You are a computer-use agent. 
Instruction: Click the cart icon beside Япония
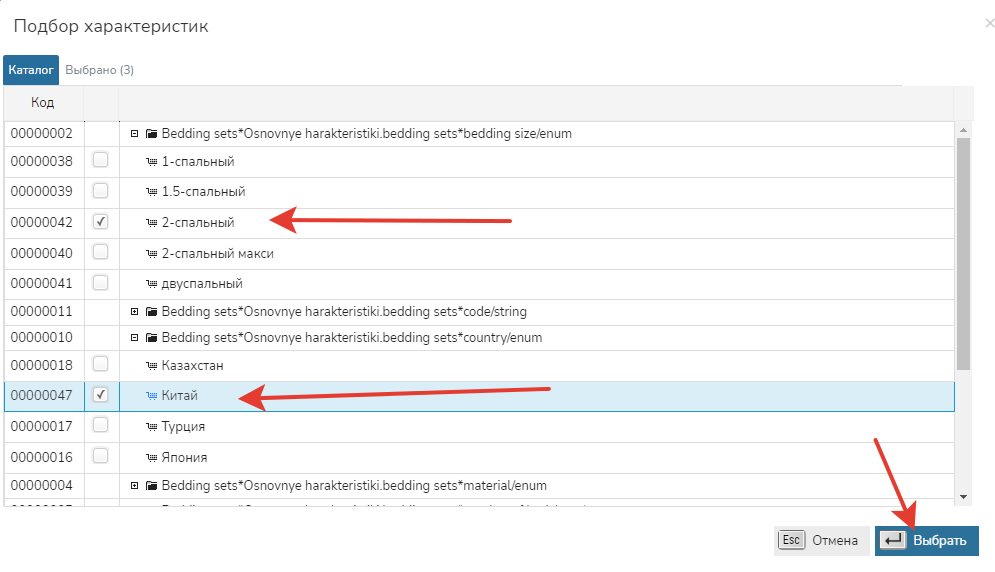152,458
